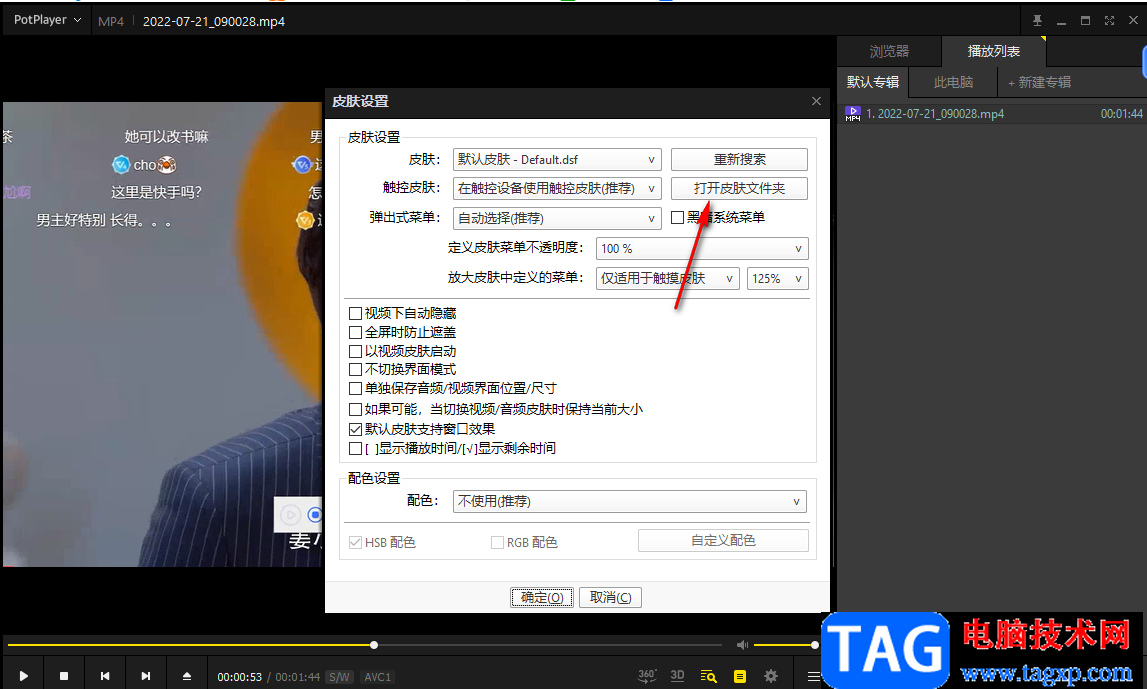Screen dimensions: 1147x689
Task: Expand the 仅适用于触摸皮肤 dropdown
Action: (x=667, y=279)
